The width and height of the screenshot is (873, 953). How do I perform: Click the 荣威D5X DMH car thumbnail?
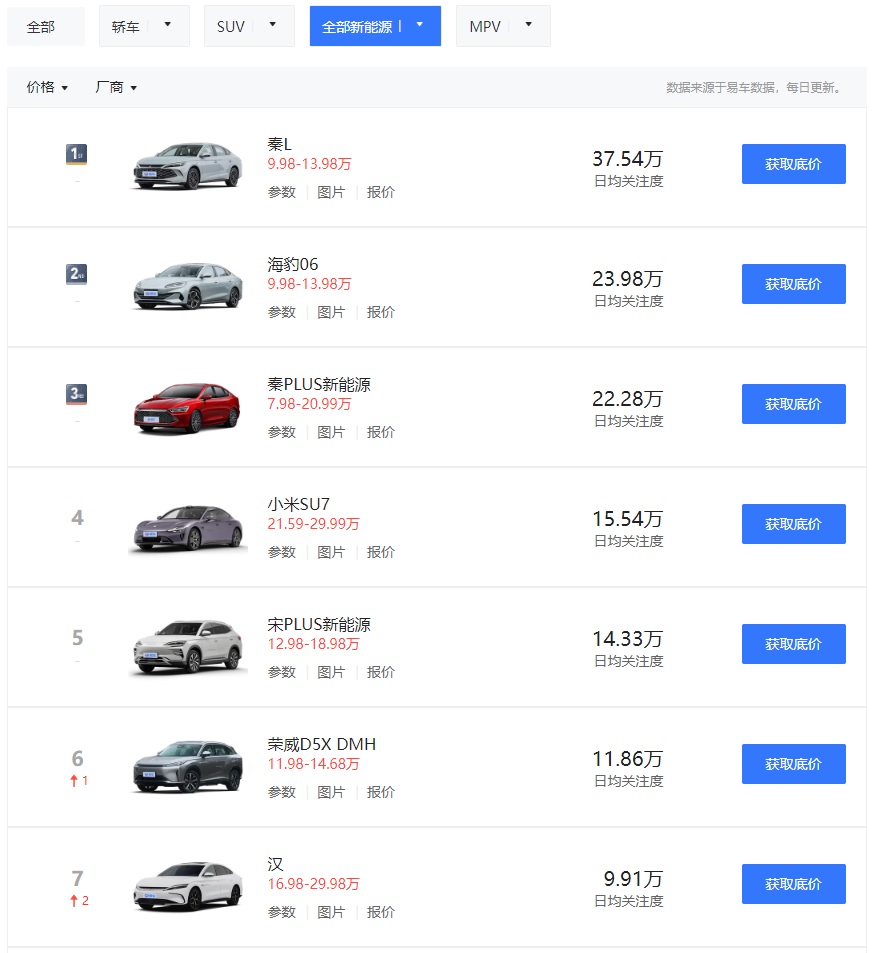(188, 767)
